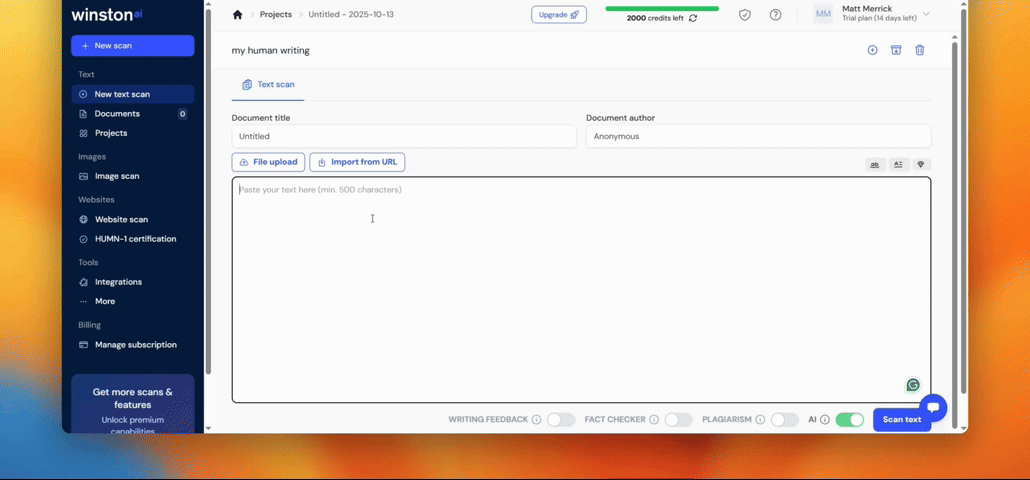The width and height of the screenshot is (1030, 480).
Task: Click into the paste text area
Action: point(581,290)
